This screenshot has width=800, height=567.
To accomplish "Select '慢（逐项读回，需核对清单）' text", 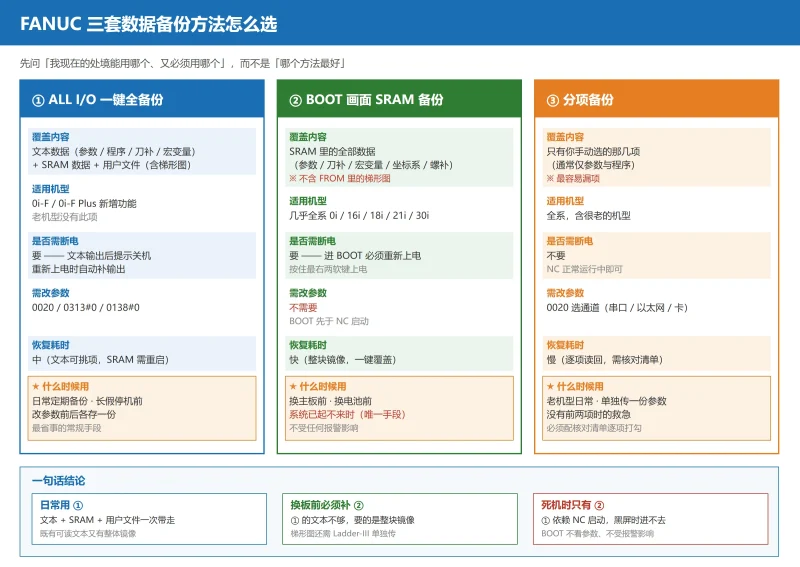I will pos(605,360).
